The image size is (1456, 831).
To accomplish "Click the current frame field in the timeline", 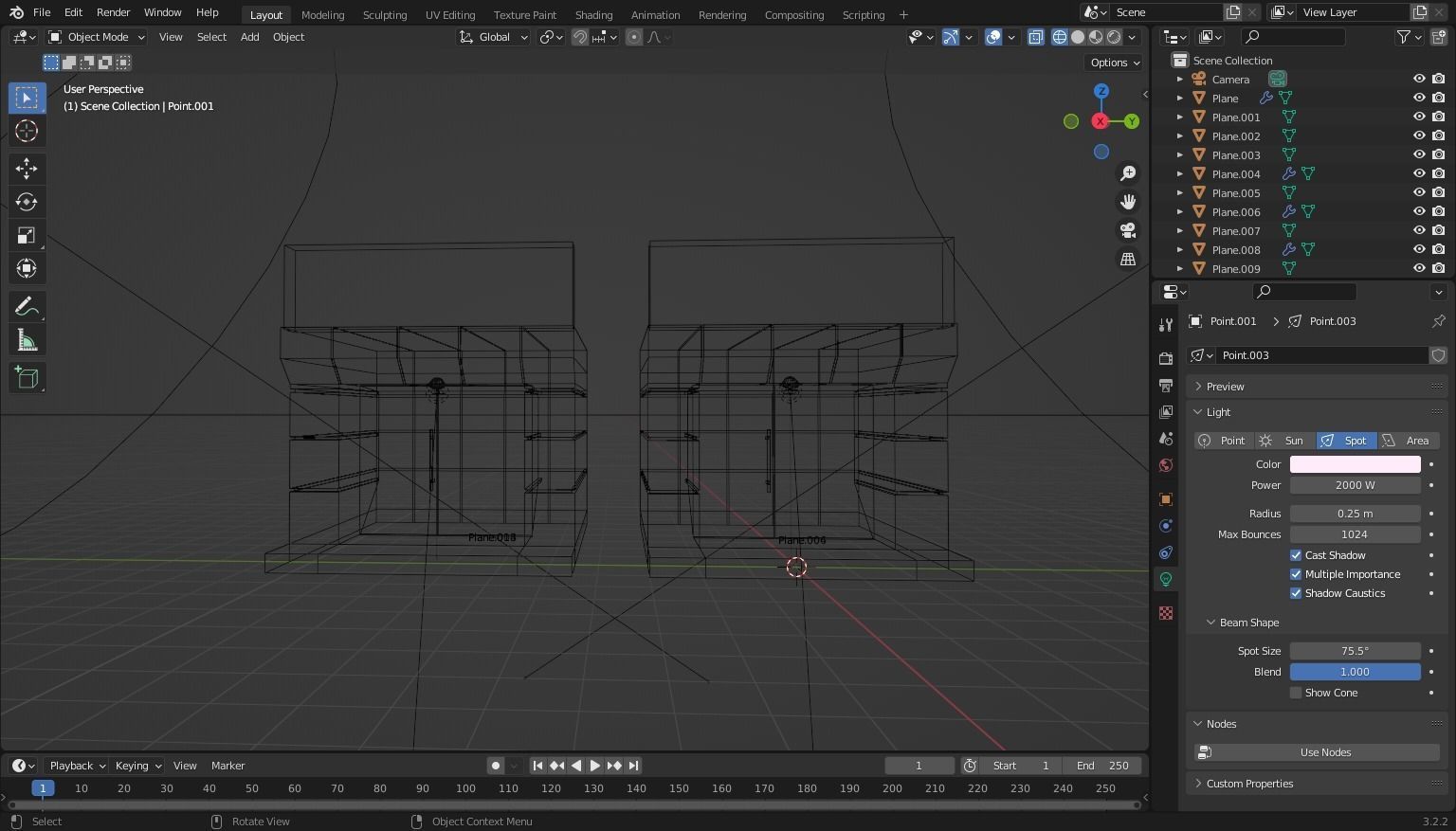I will tap(918, 765).
